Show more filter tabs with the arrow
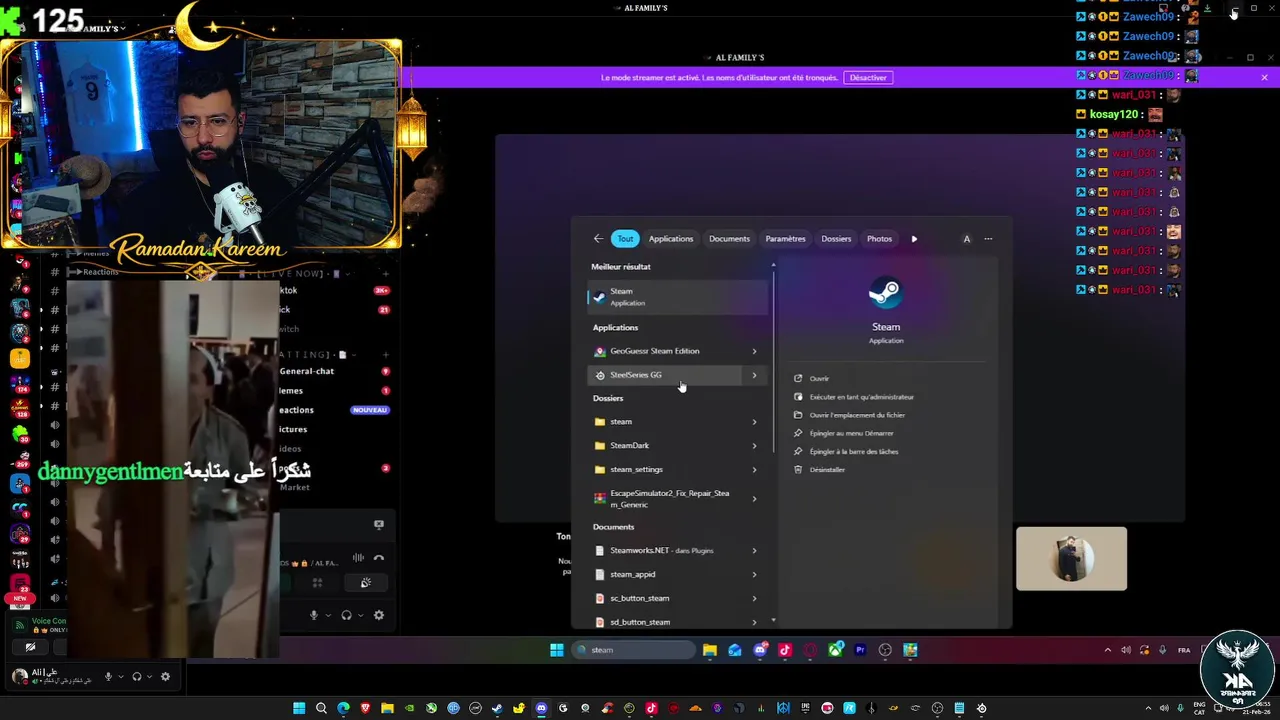This screenshot has width=1280, height=720. point(914,239)
